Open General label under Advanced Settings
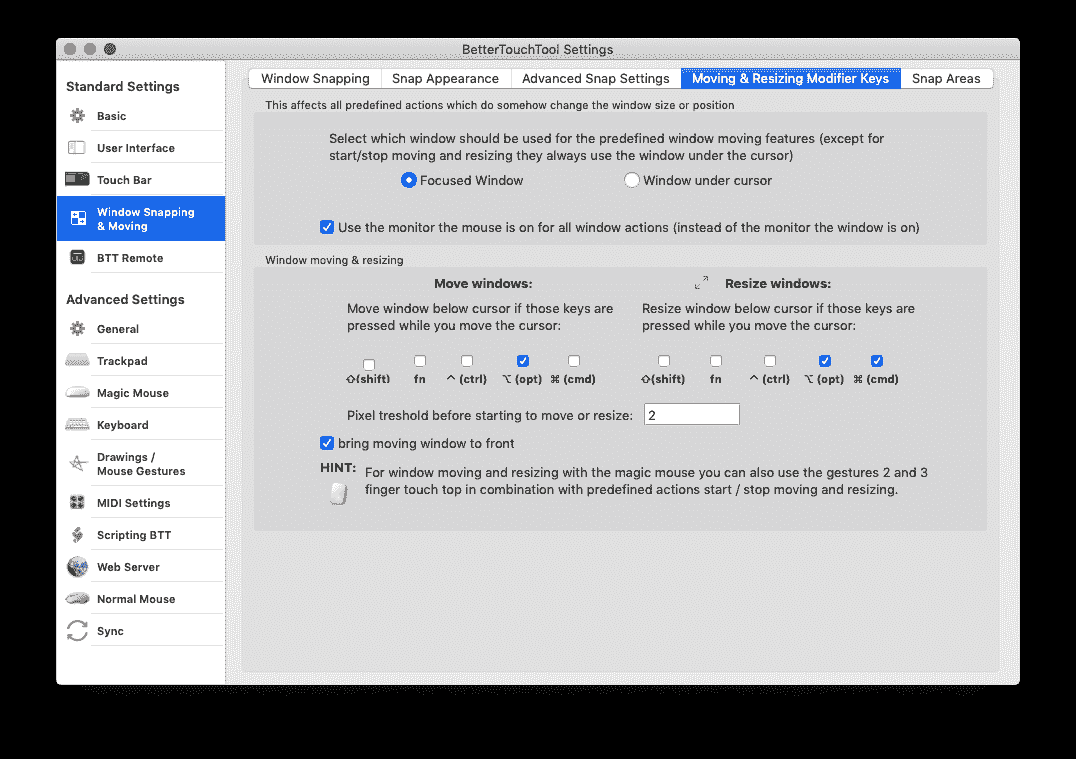The image size is (1076, 759). coord(117,329)
